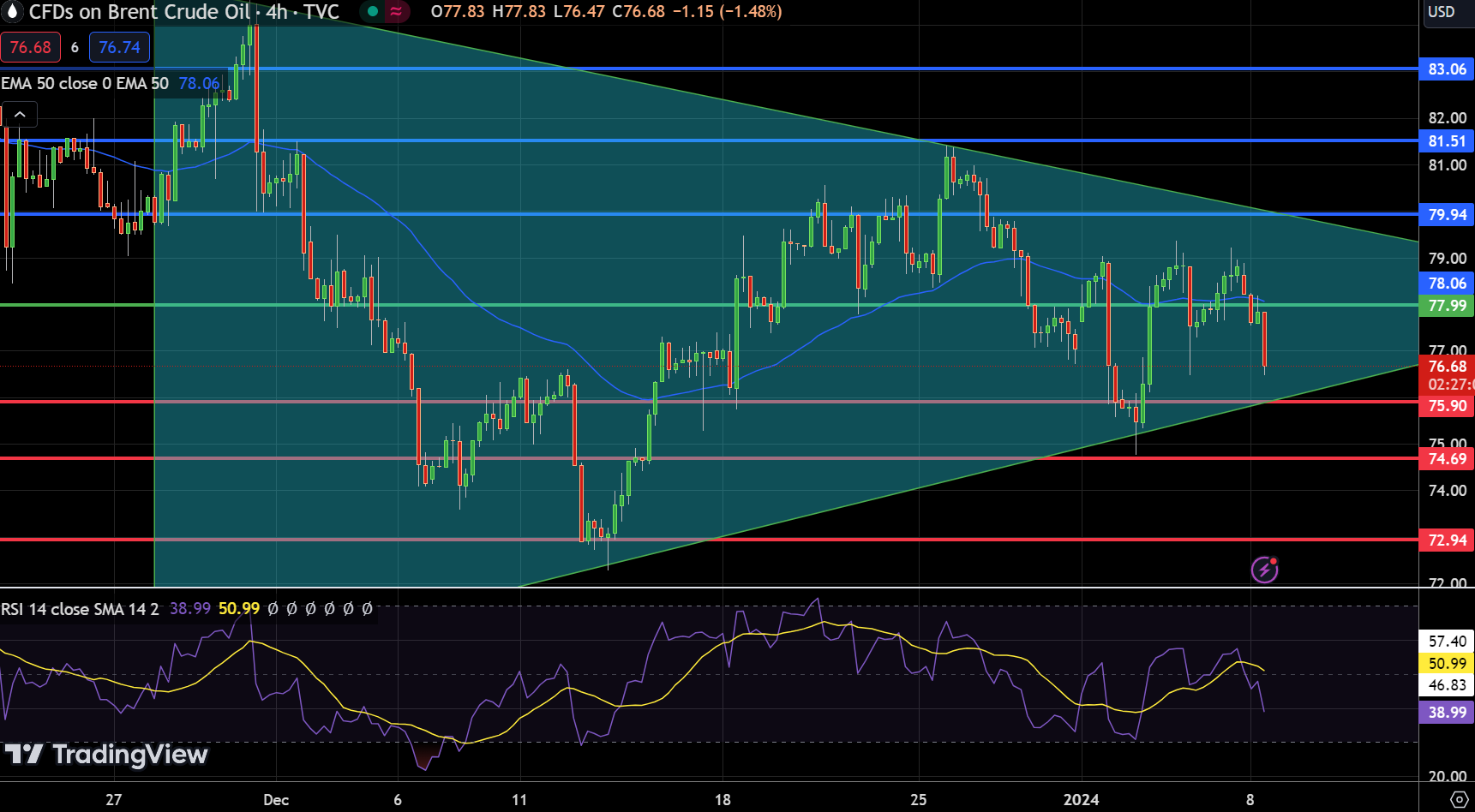Open chart settings gear in bottom corner
The width and height of the screenshot is (1475, 812).
coord(1459,799)
